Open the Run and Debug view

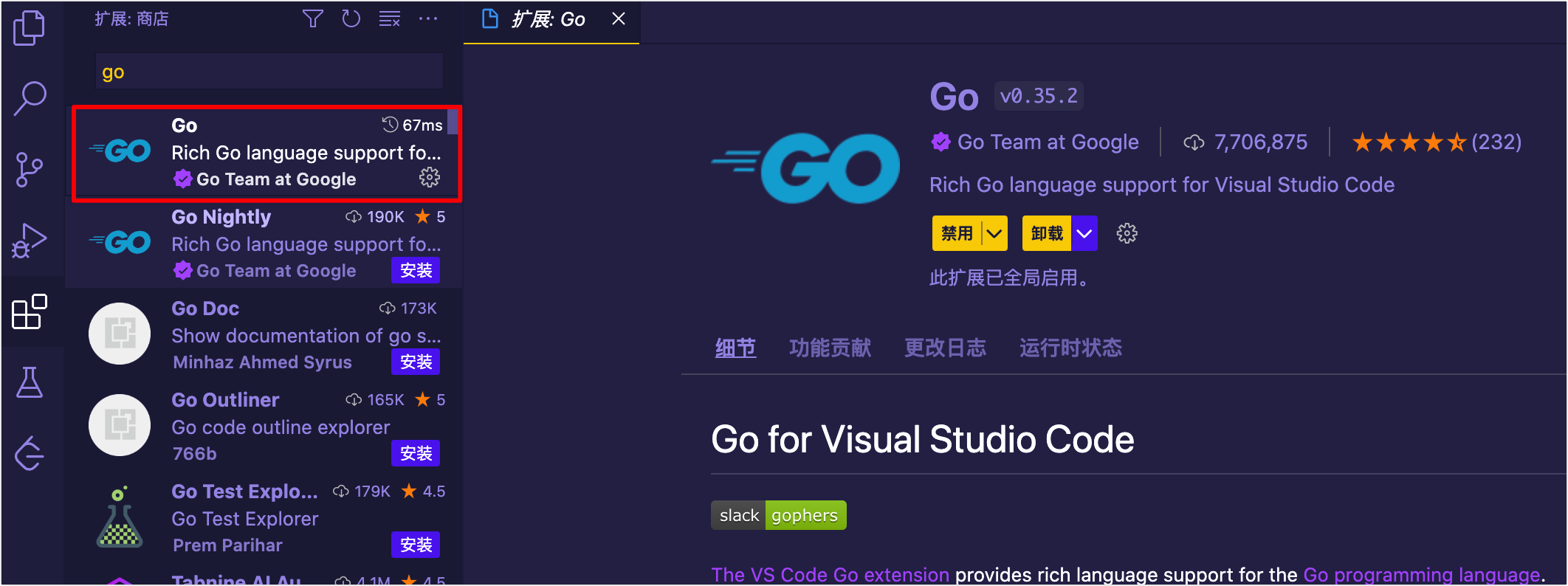[30, 241]
